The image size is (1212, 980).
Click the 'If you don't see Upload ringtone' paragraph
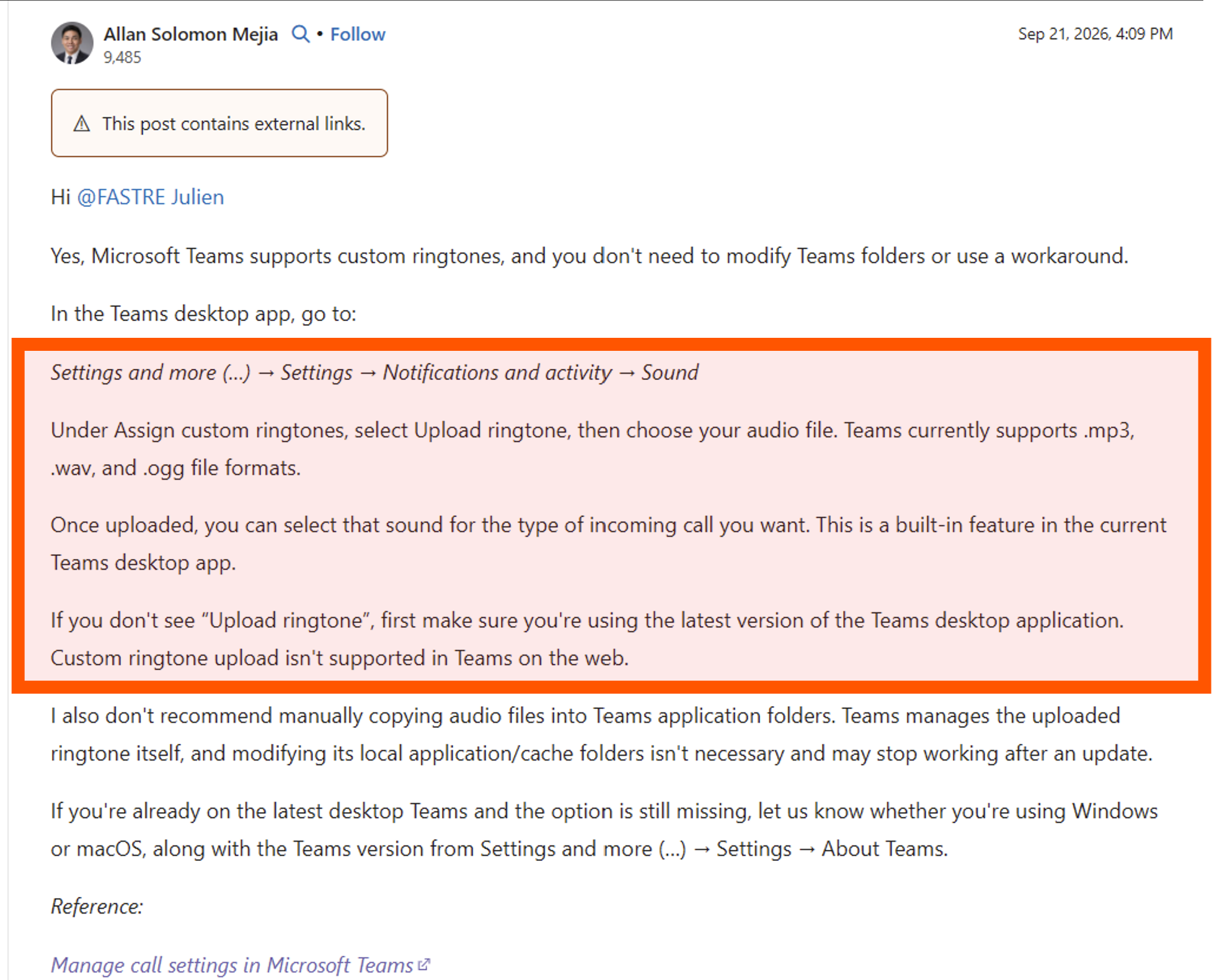point(587,639)
